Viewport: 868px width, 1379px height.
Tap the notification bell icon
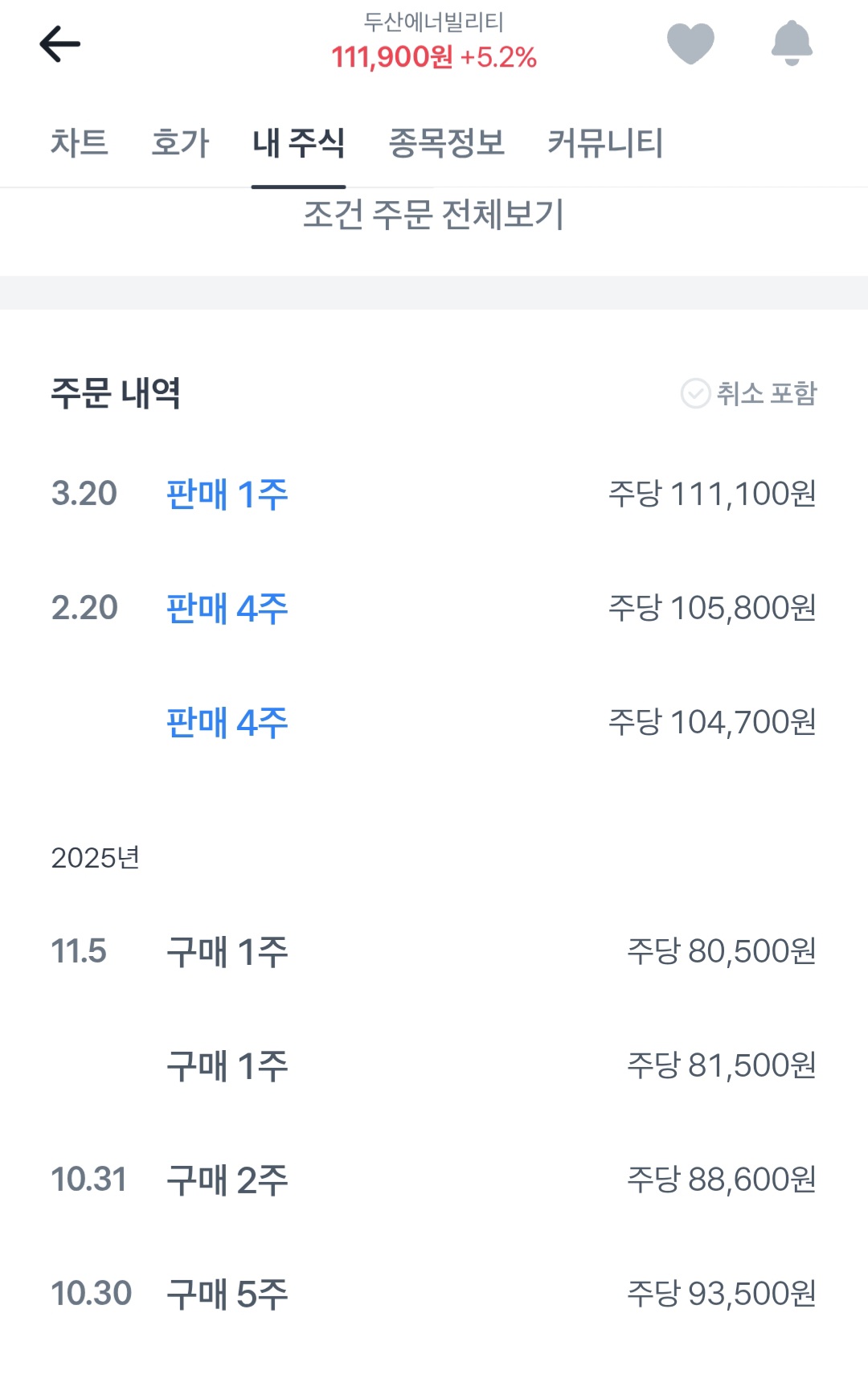click(x=792, y=43)
